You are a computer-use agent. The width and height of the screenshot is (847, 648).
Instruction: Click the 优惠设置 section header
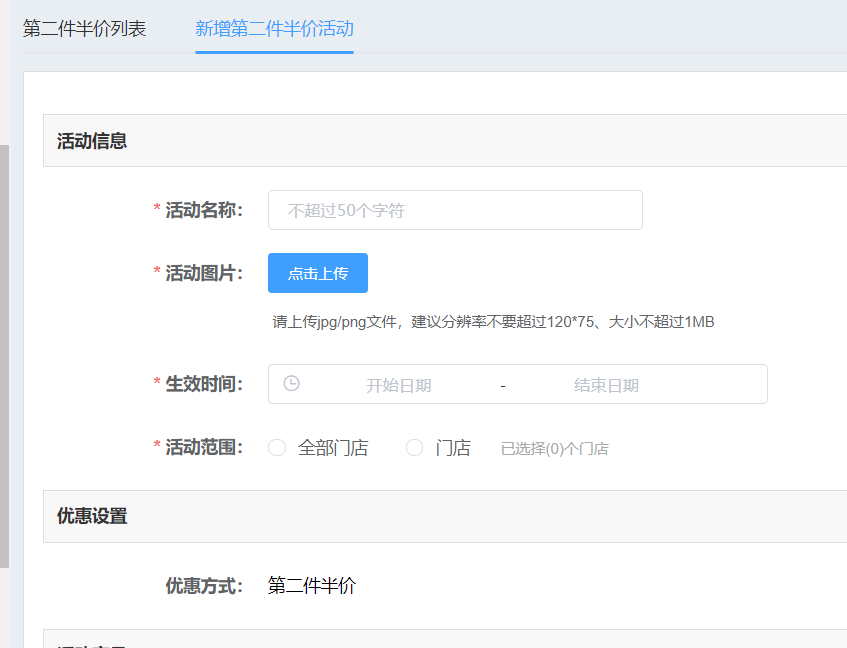[92, 517]
